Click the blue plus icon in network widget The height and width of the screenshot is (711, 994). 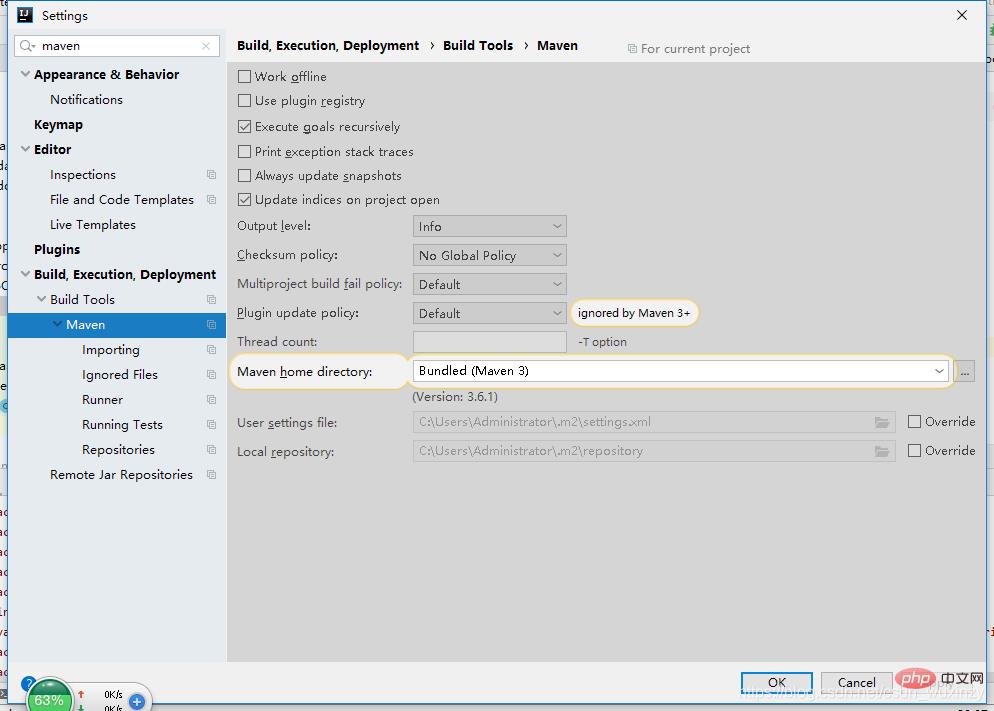[x=137, y=701]
